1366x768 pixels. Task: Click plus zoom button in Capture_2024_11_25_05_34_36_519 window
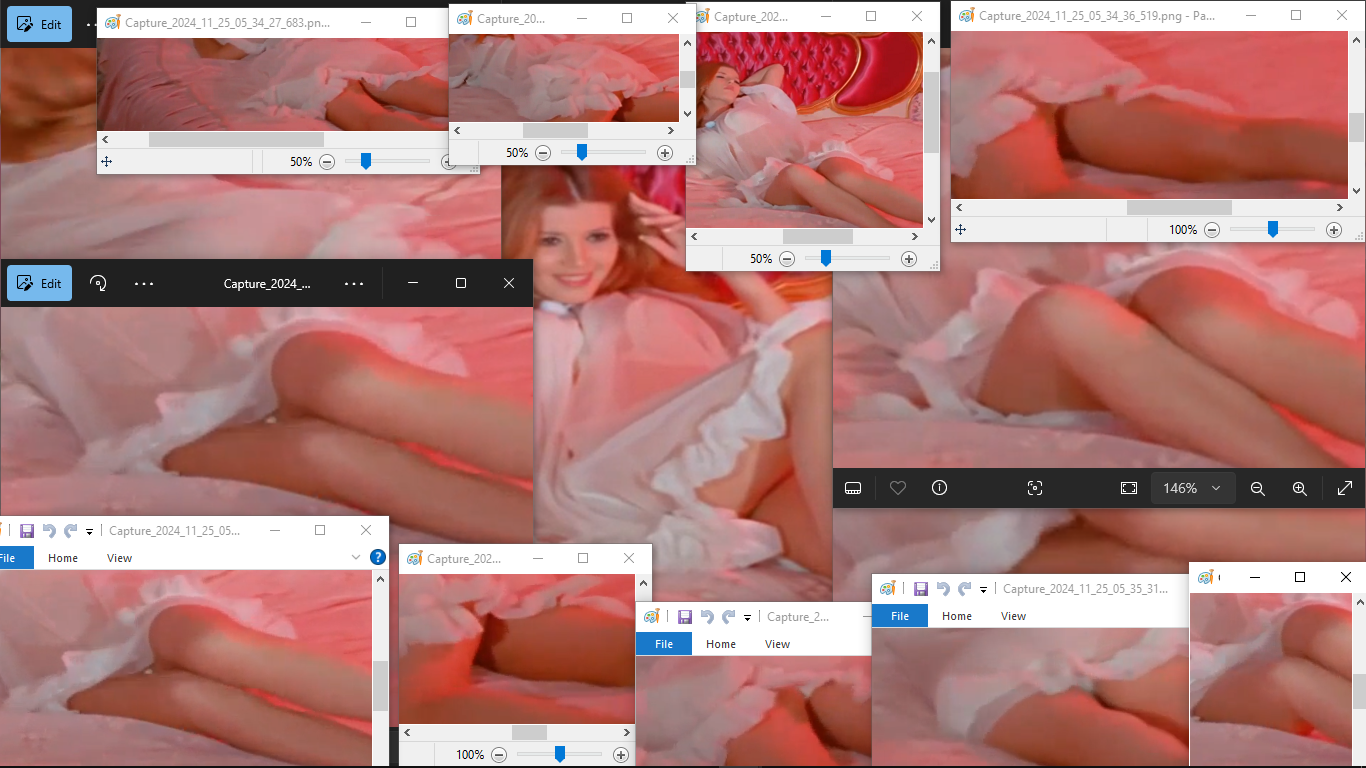click(x=1333, y=230)
